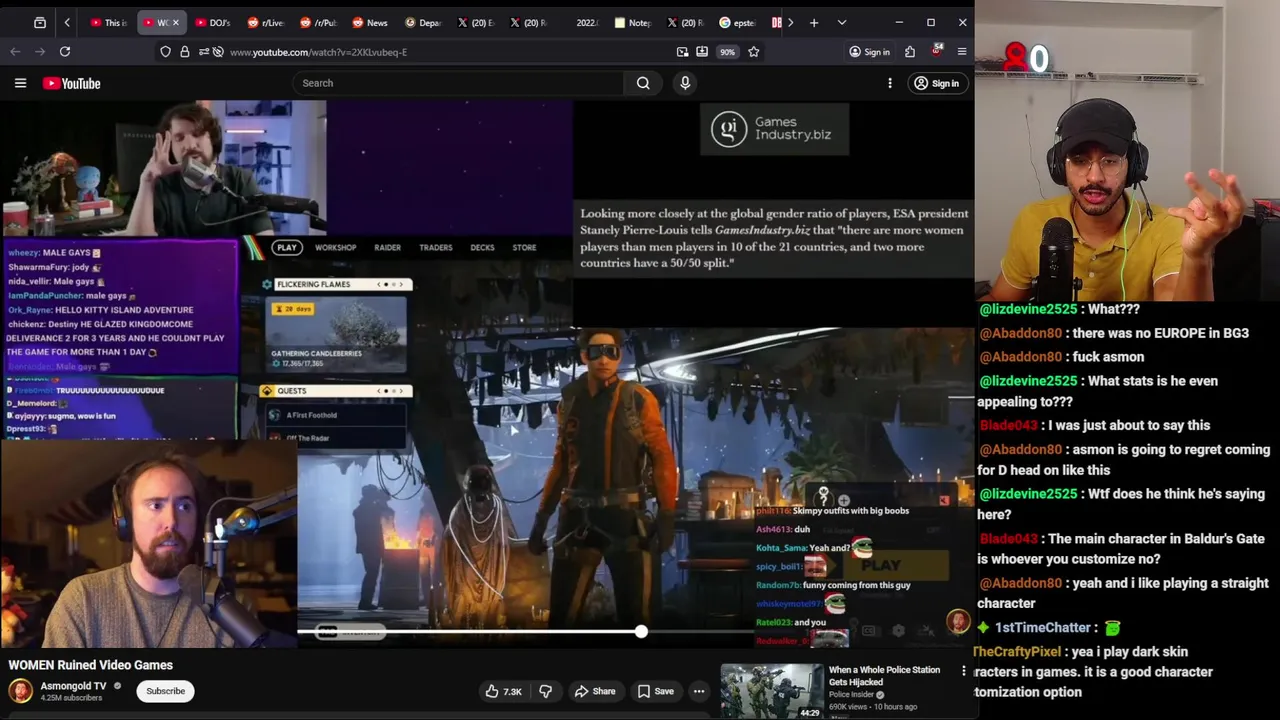
Task: Switch to the 'This is' YouTube tab
Action: tap(108, 22)
